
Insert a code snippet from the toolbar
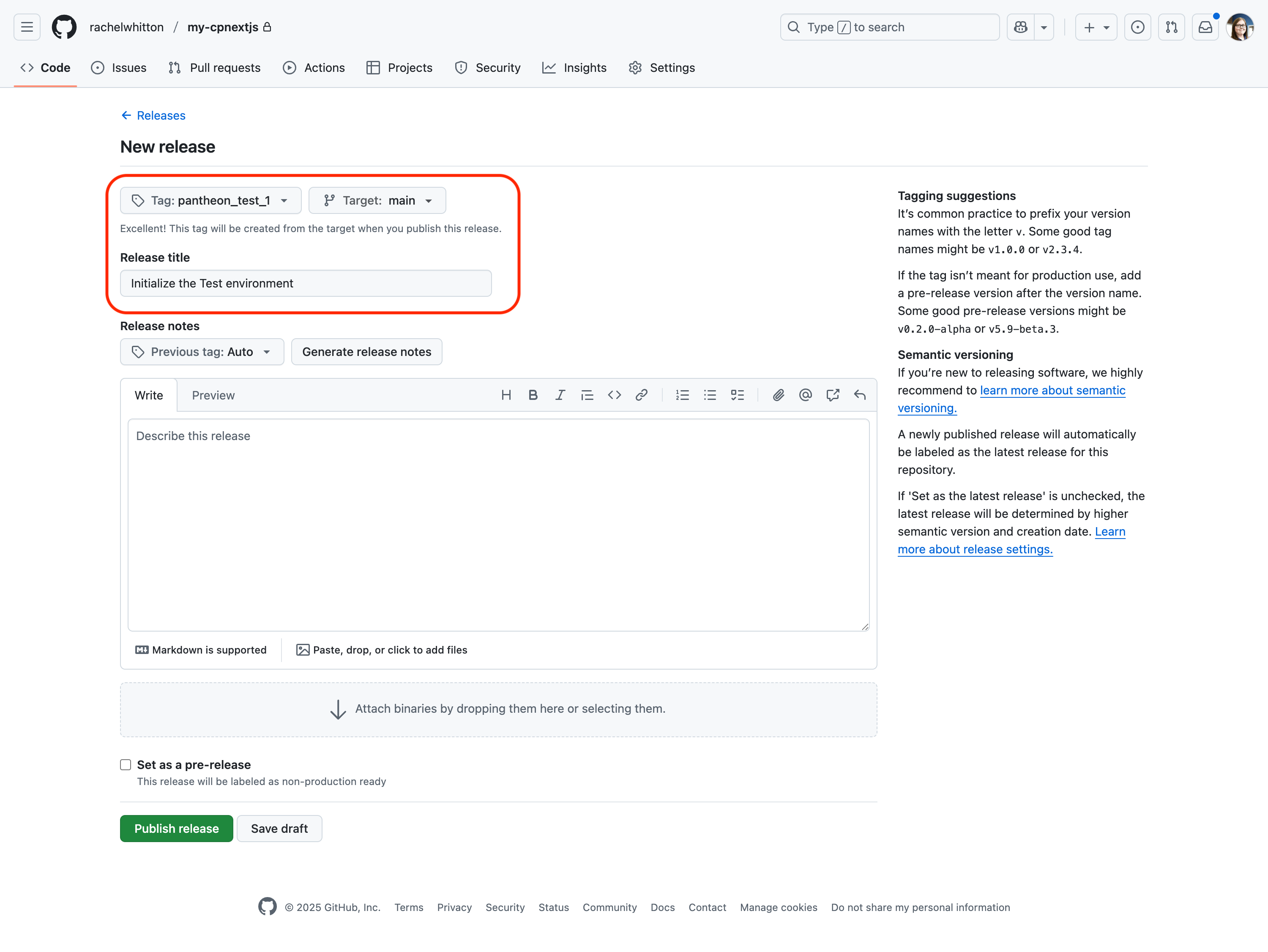(x=614, y=395)
